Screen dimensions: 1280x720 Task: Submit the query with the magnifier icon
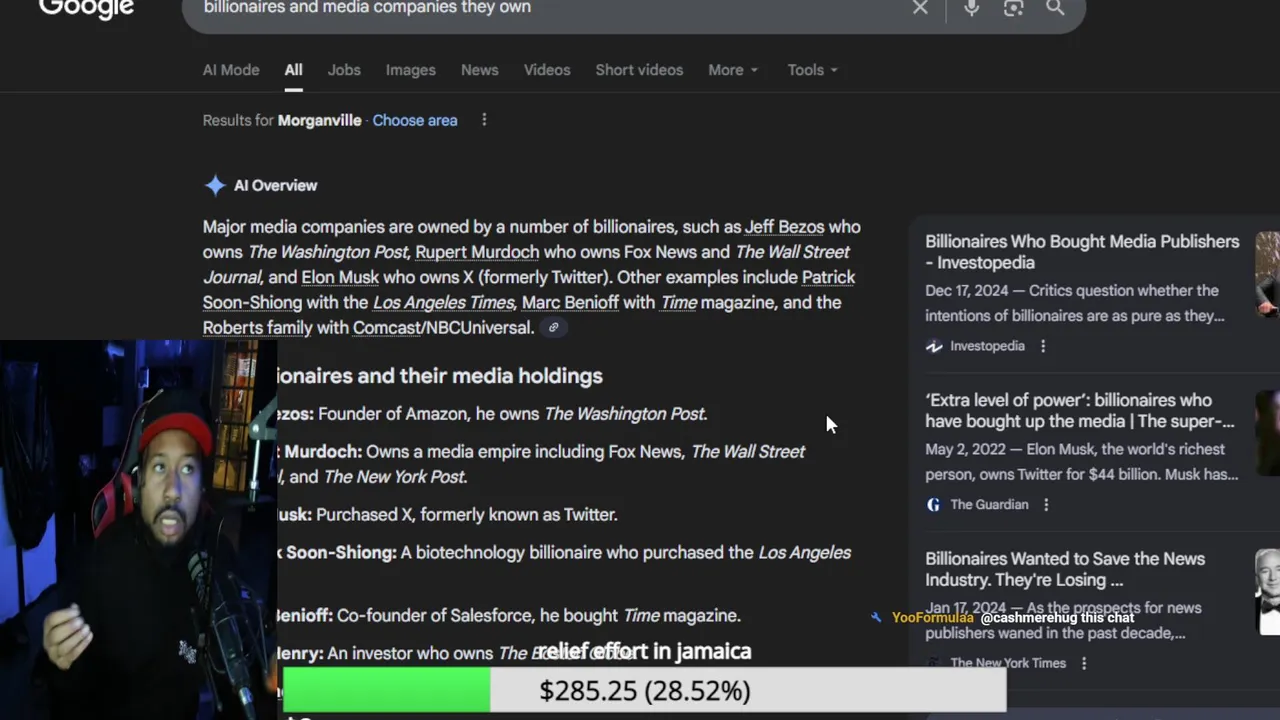coord(1055,8)
